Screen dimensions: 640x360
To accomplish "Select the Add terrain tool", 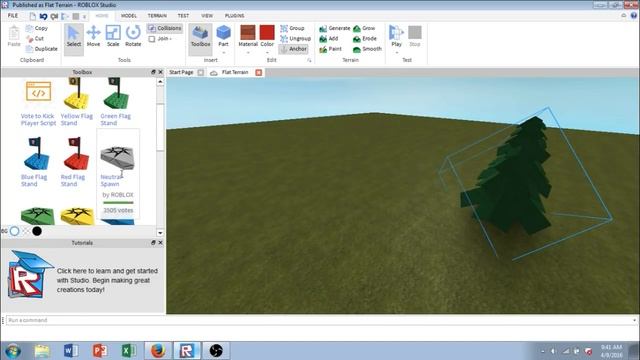I will pos(329,38).
